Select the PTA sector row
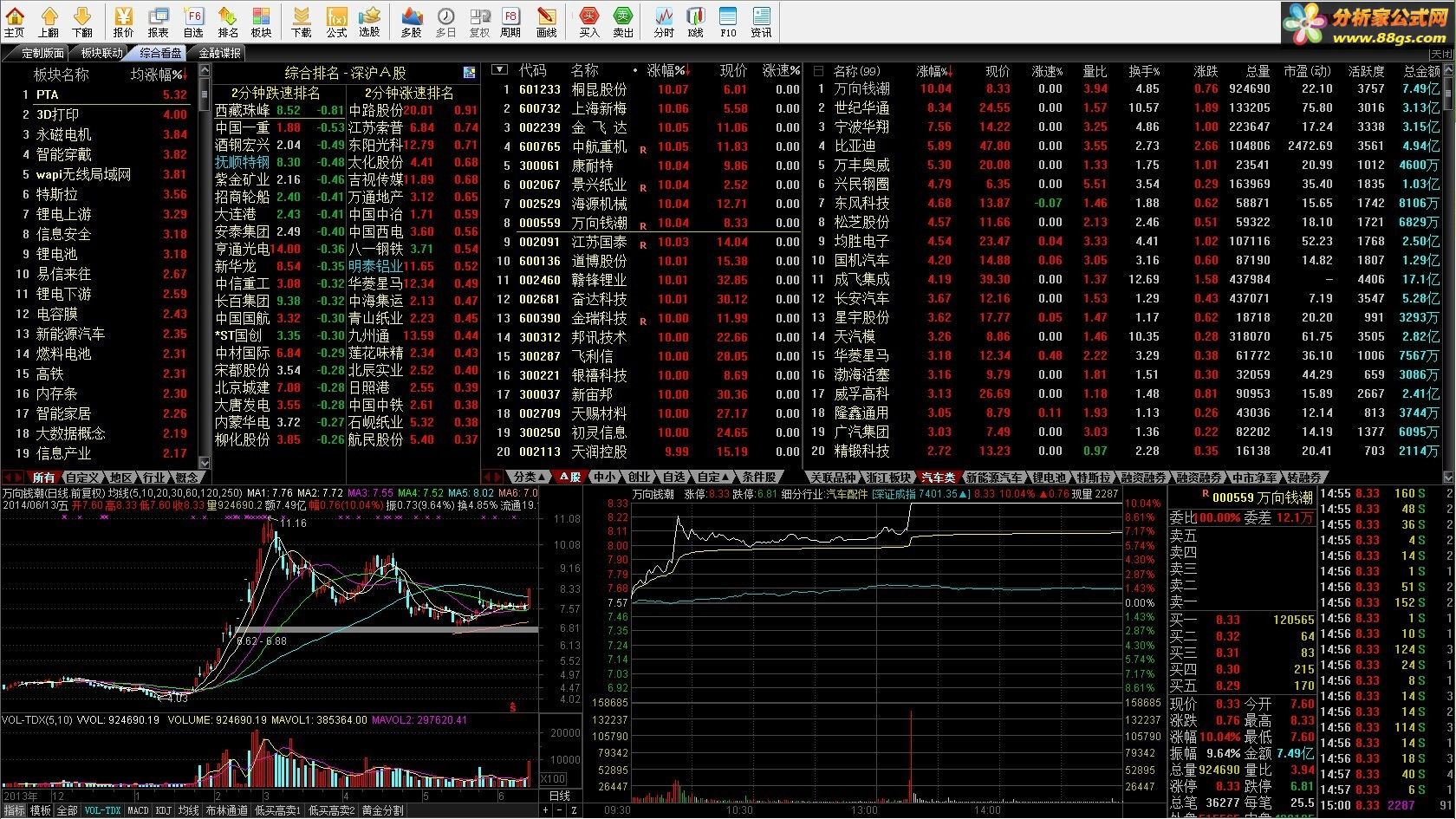Screen dimensions: 1456x819 pos(102,94)
